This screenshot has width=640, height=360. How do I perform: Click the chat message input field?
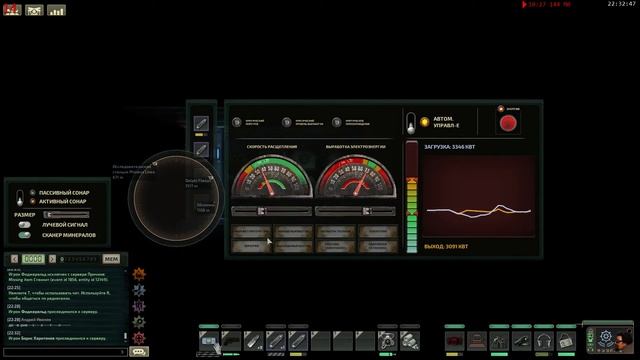point(65,352)
